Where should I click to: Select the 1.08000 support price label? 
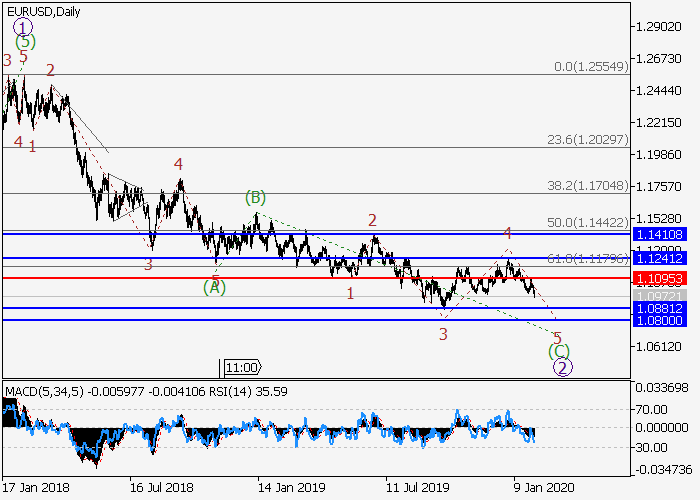click(x=659, y=321)
